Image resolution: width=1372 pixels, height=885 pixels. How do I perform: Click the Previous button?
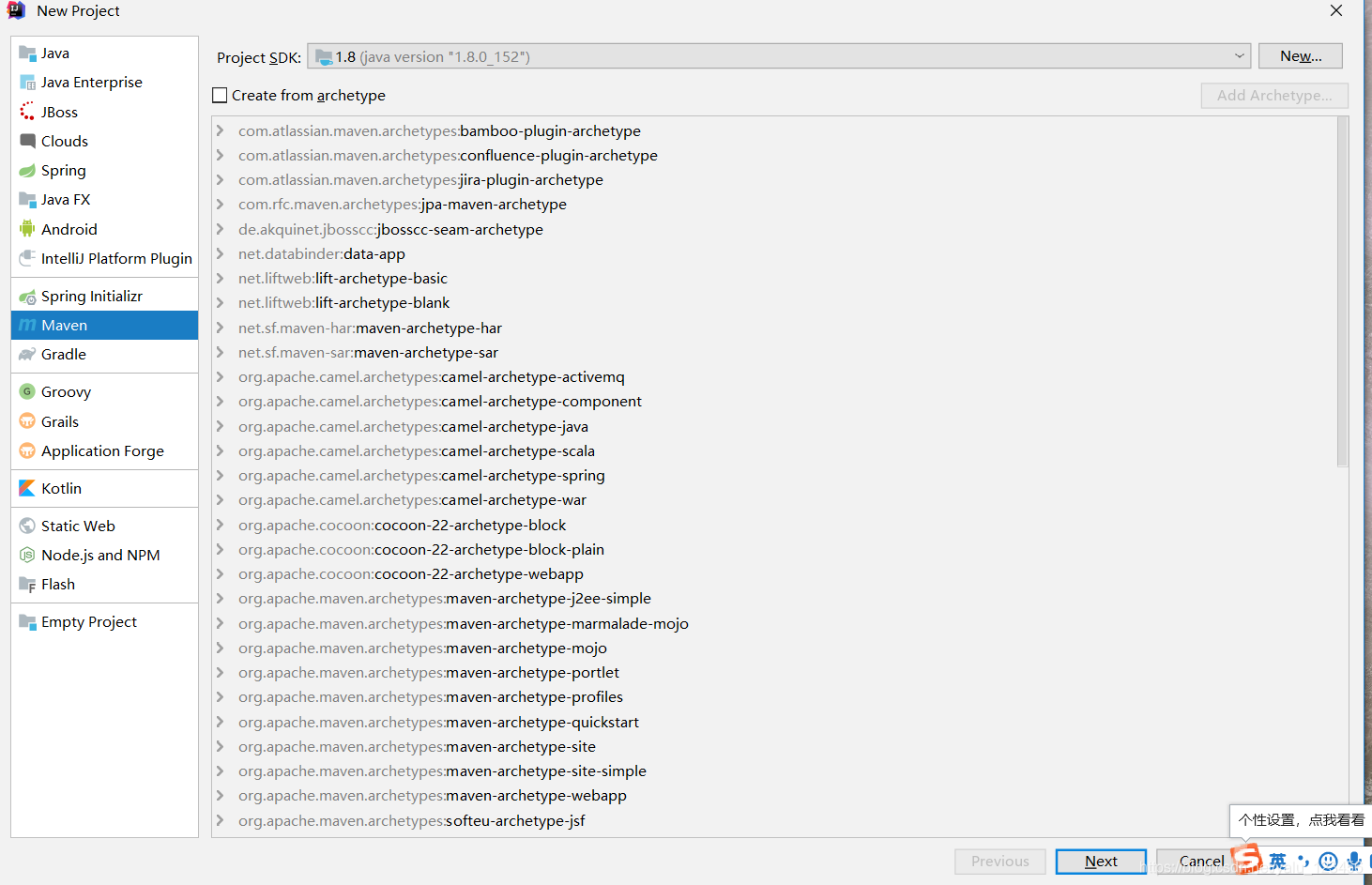click(1000, 862)
